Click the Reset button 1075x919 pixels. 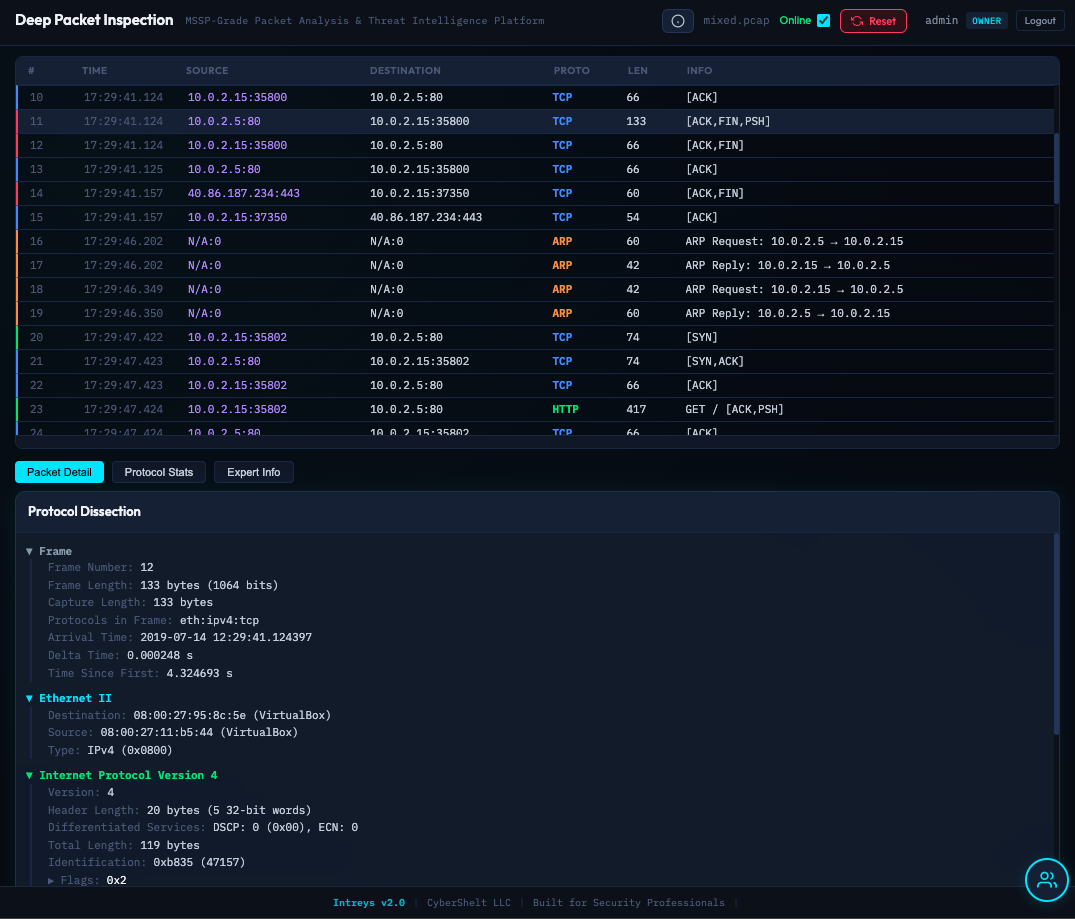pos(873,20)
